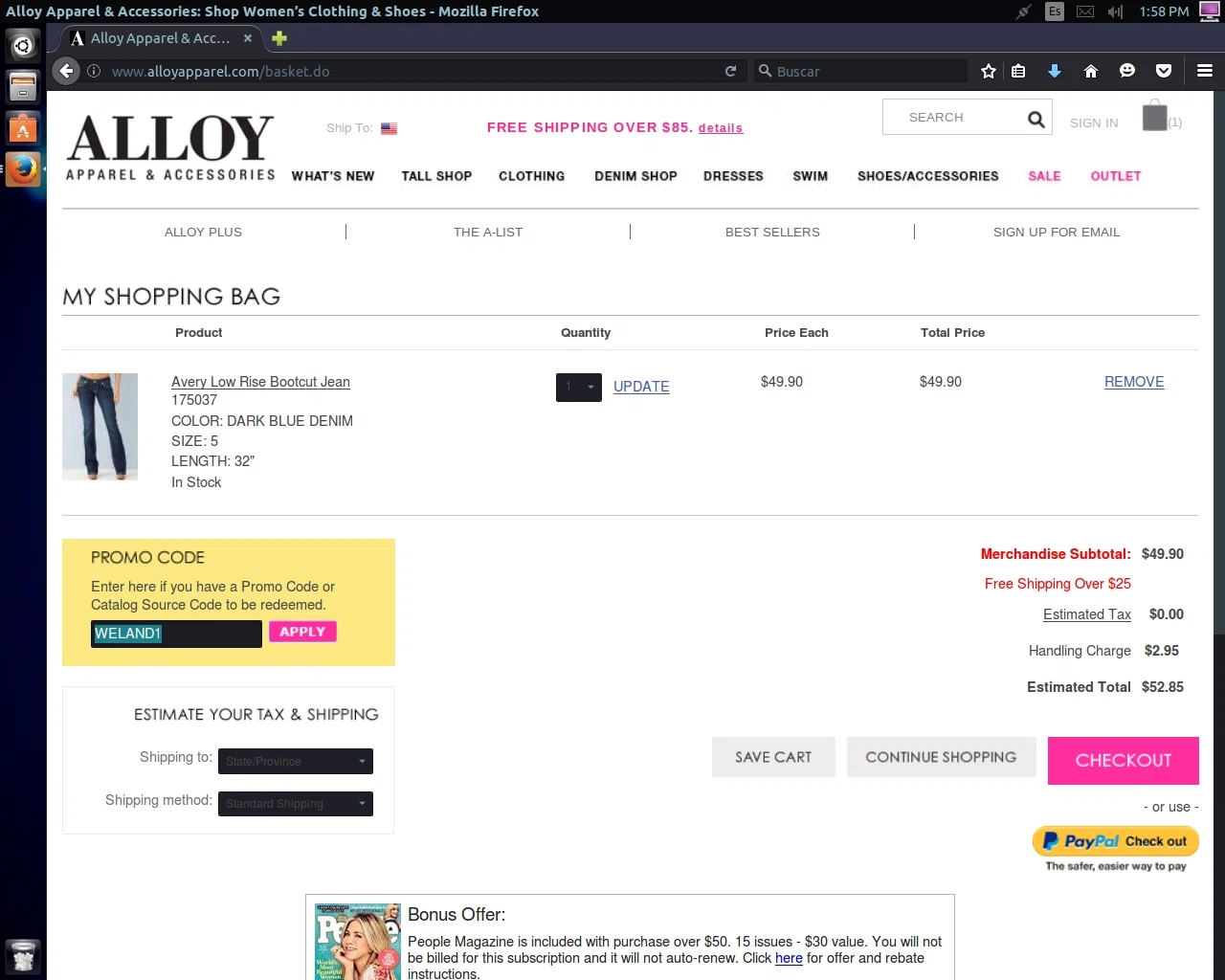
Task: Click the CONTINUE SHOPPING button
Action: pyautogui.click(x=941, y=757)
